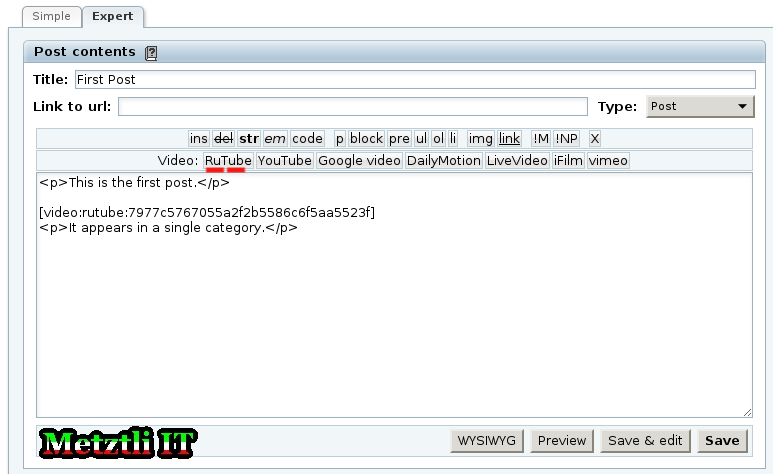Insert li list item tag
The image size is (778, 474).
pos(453,138)
